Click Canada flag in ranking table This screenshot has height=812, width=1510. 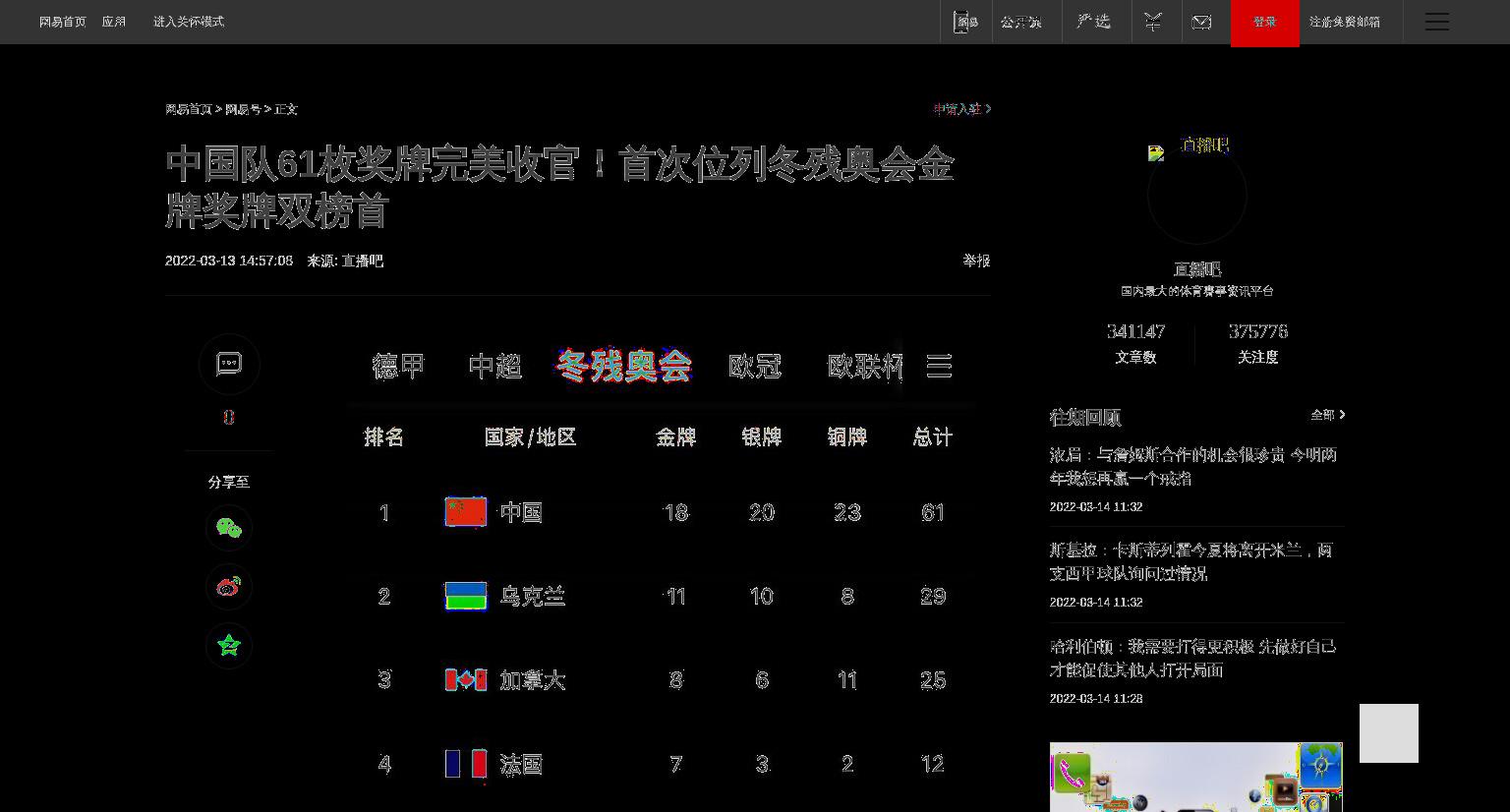(466, 680)
